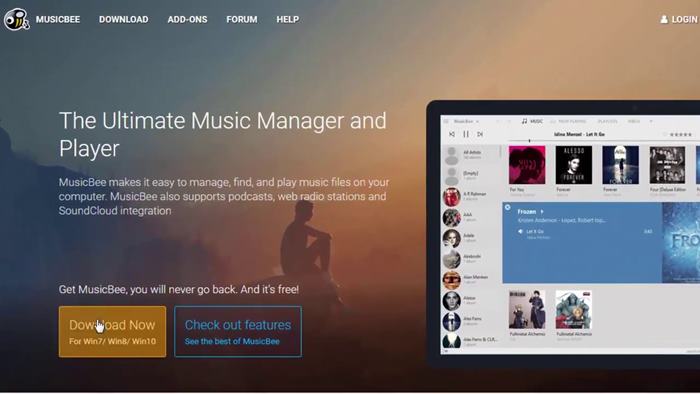Click the Download Now button
Image resolution: width=700 pixels, height=394 pixels.
click(112, 332)
